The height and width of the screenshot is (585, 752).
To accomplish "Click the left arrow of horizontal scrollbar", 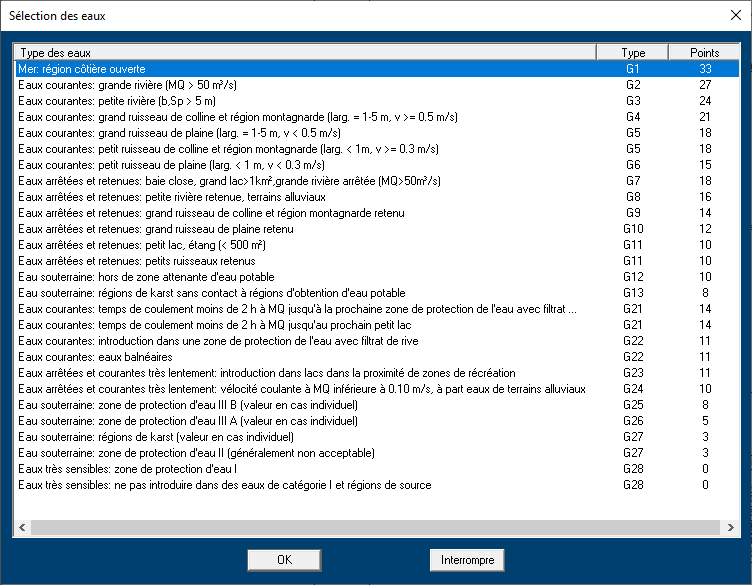I will 22,527.
